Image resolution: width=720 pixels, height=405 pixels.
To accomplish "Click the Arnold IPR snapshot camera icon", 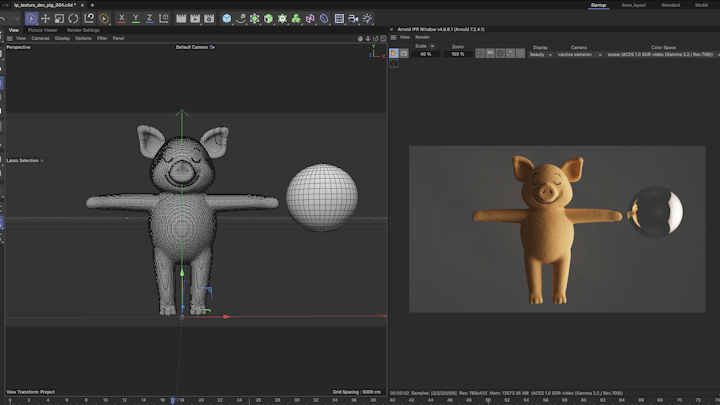I will point(394,63).
